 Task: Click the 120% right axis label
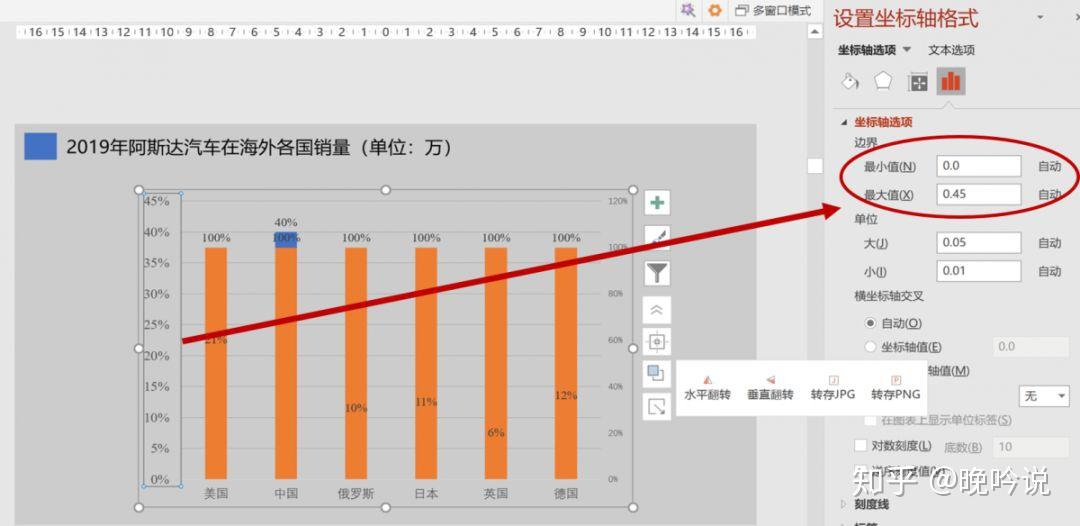coord(618,201)
